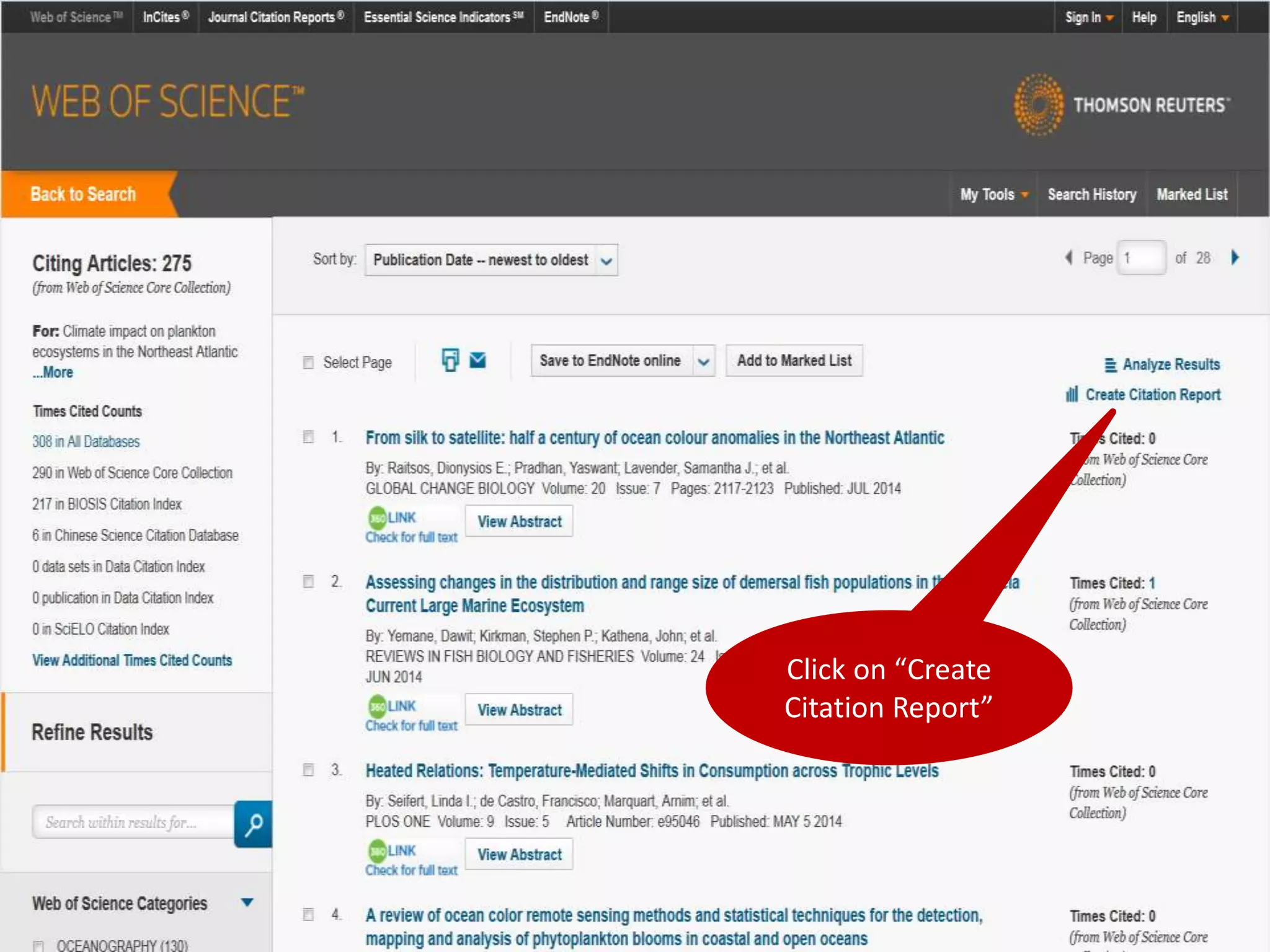The height and width of the screenshot is (952, 1270).
Task: Click the Web of Science top bar tab
Action: (76, 17)
